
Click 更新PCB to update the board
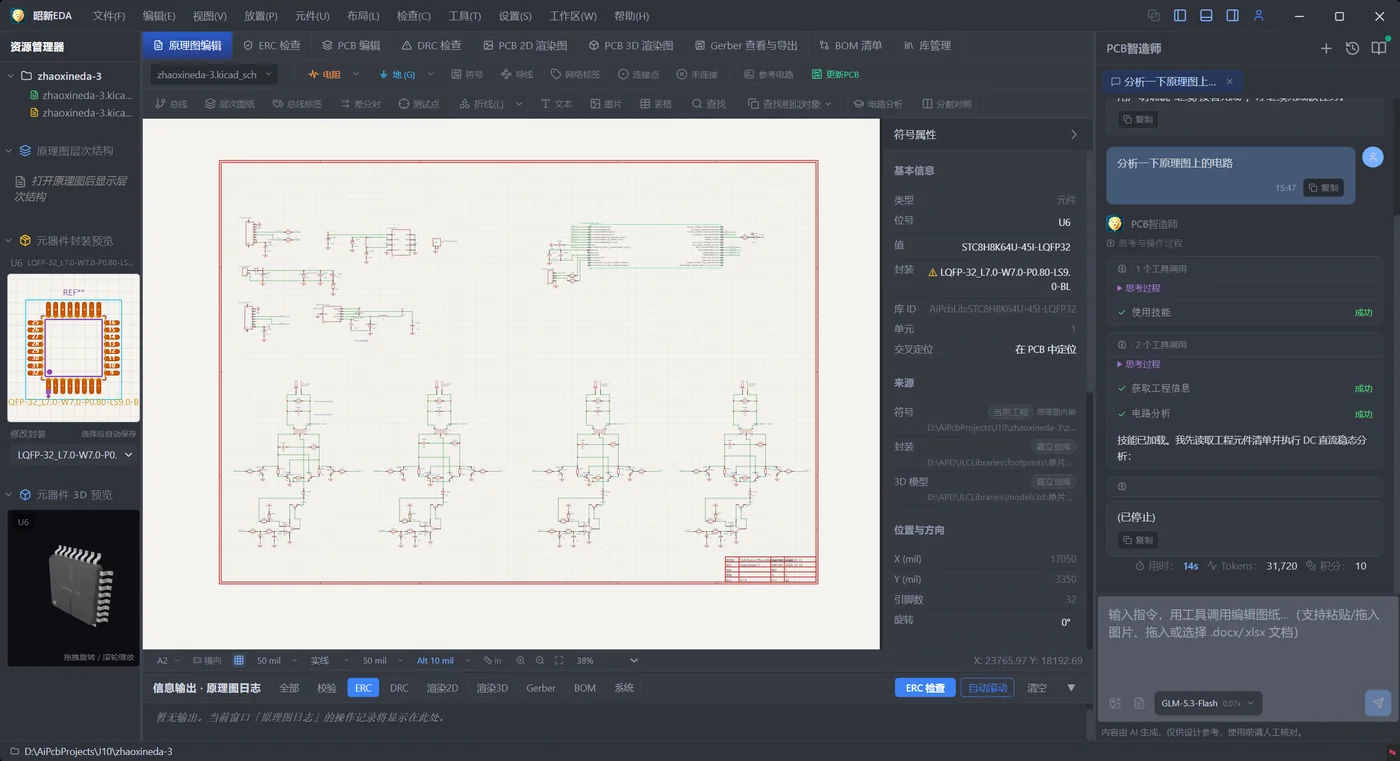pyautogui.click(x=835, y=74)
